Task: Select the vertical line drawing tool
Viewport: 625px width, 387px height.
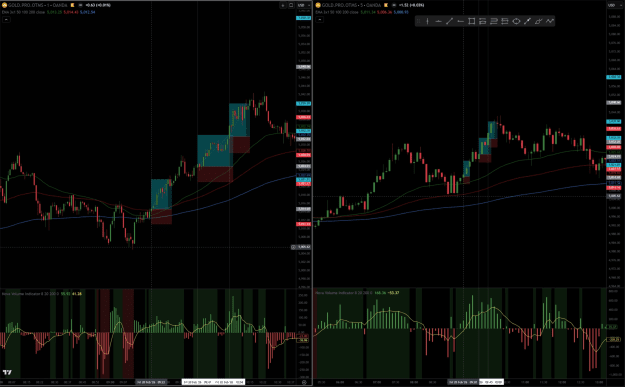Action: (427, 22)
